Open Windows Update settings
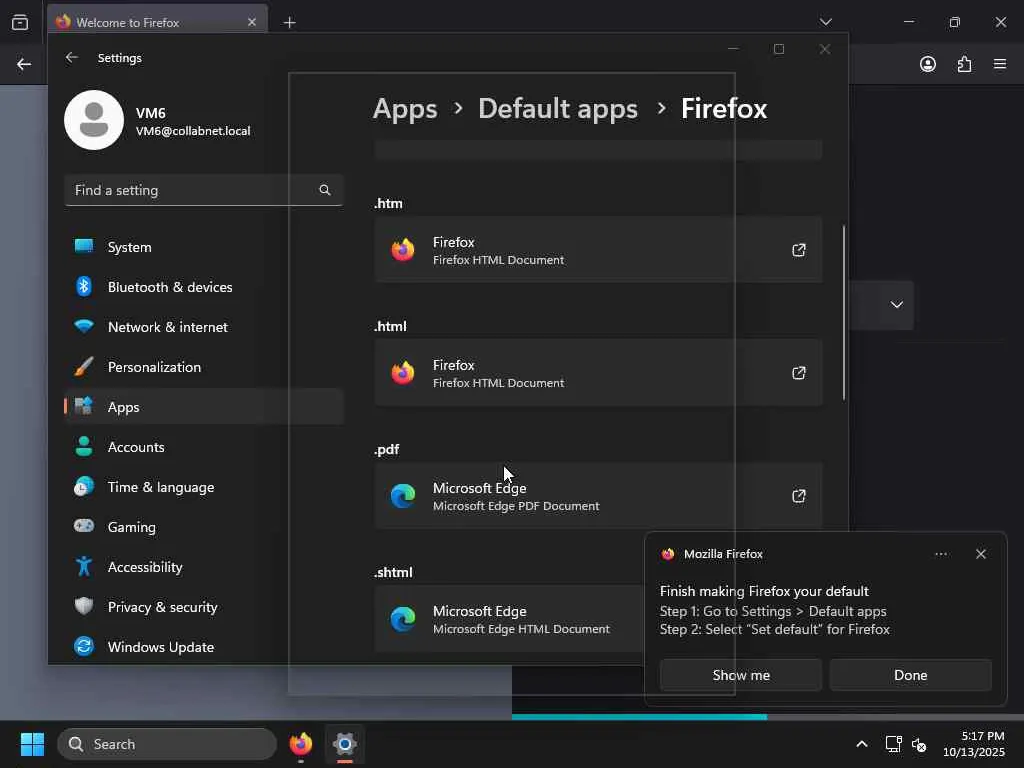This screenshot has height=768, width=1024. tap(204, 647)
